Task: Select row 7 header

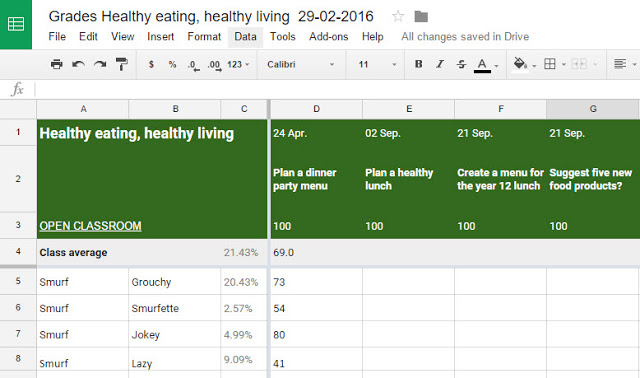Action: (x=18, y=334)
